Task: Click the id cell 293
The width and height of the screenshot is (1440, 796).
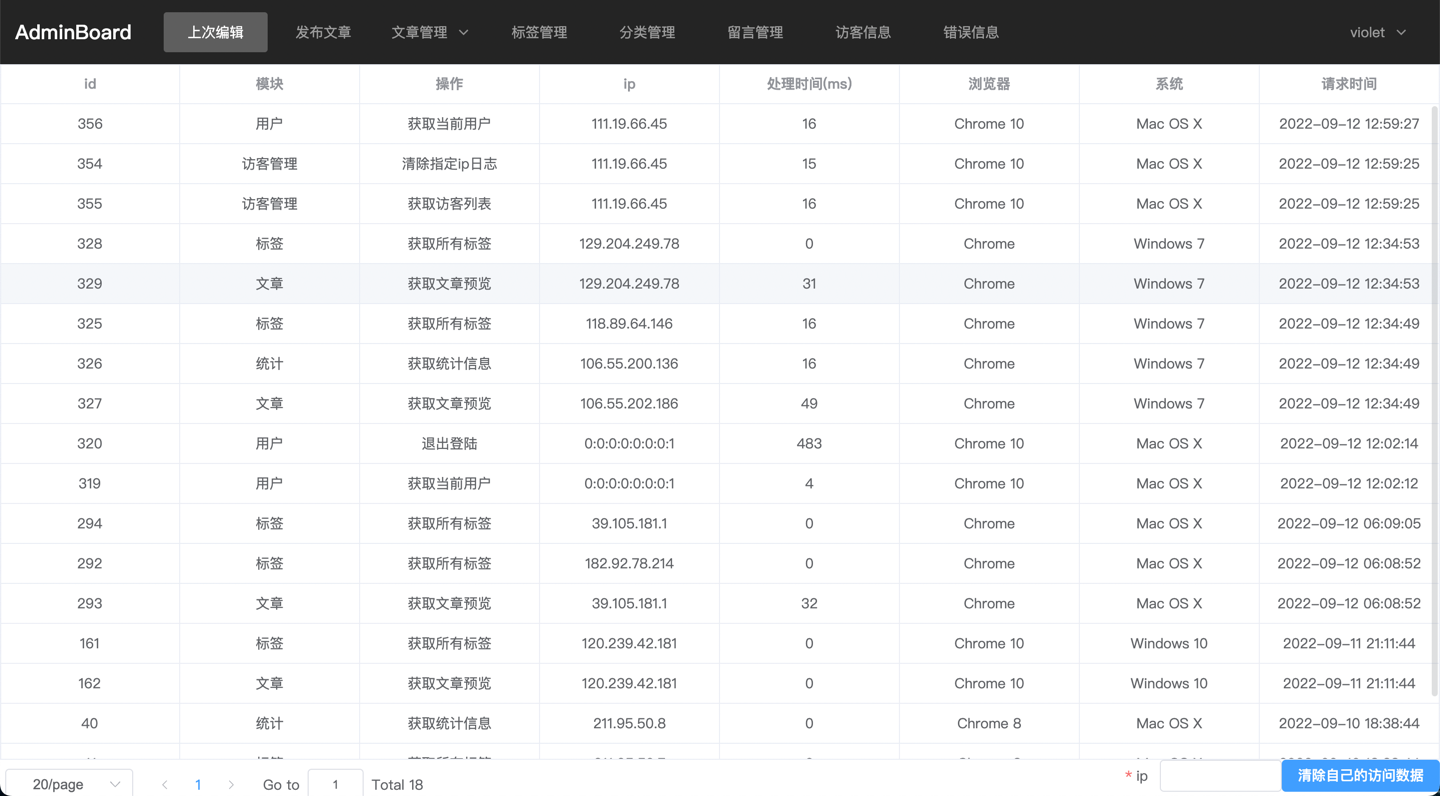Action: tap(90, 604)
